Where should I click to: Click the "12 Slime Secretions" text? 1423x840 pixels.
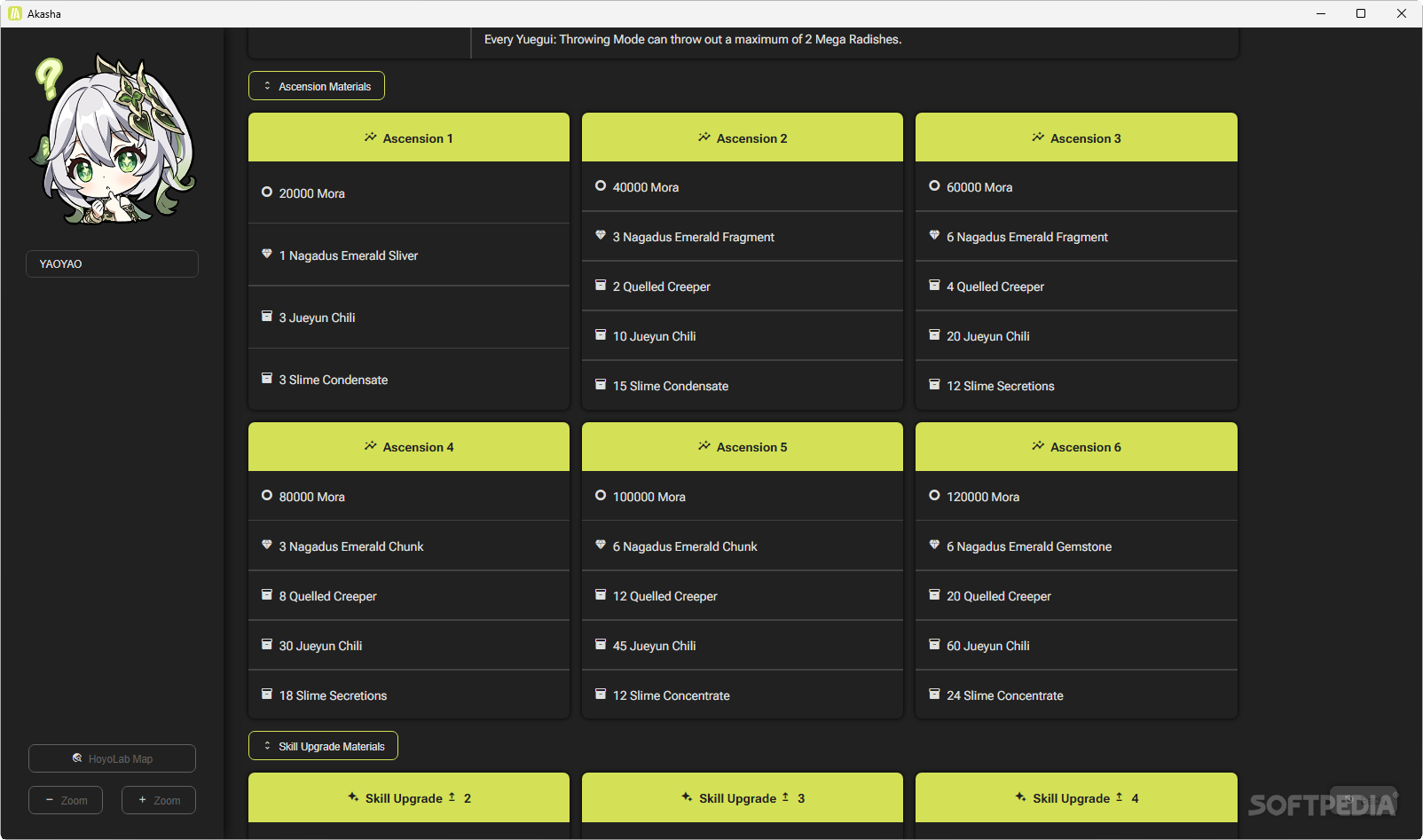[1001, 386]
